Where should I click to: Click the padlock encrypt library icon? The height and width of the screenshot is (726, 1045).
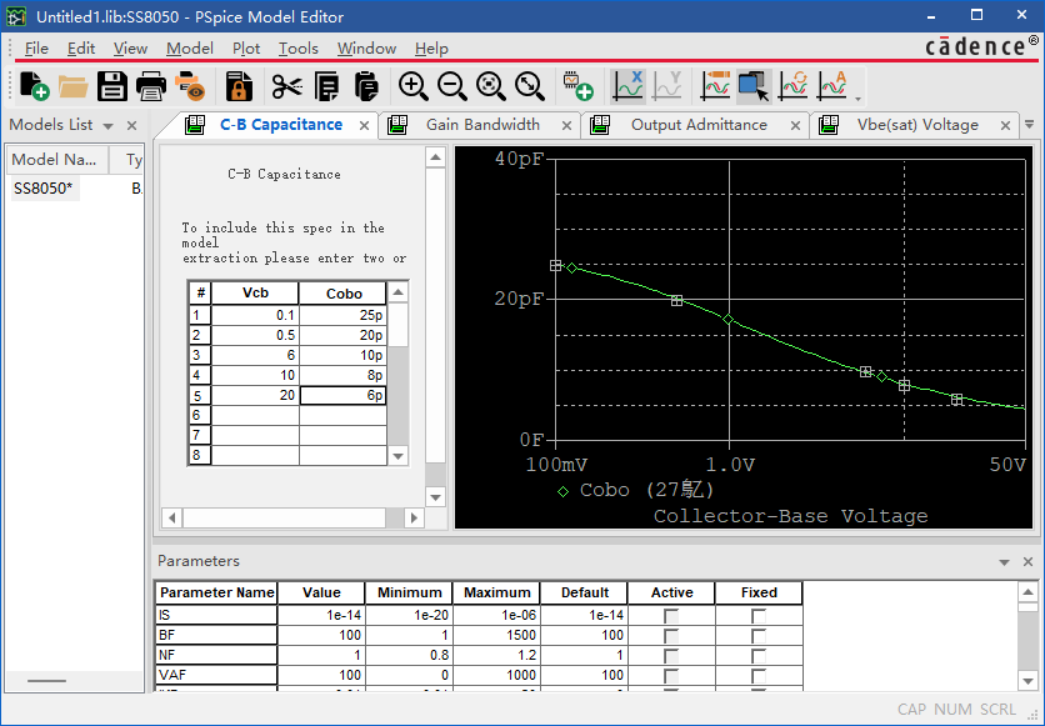239,86
